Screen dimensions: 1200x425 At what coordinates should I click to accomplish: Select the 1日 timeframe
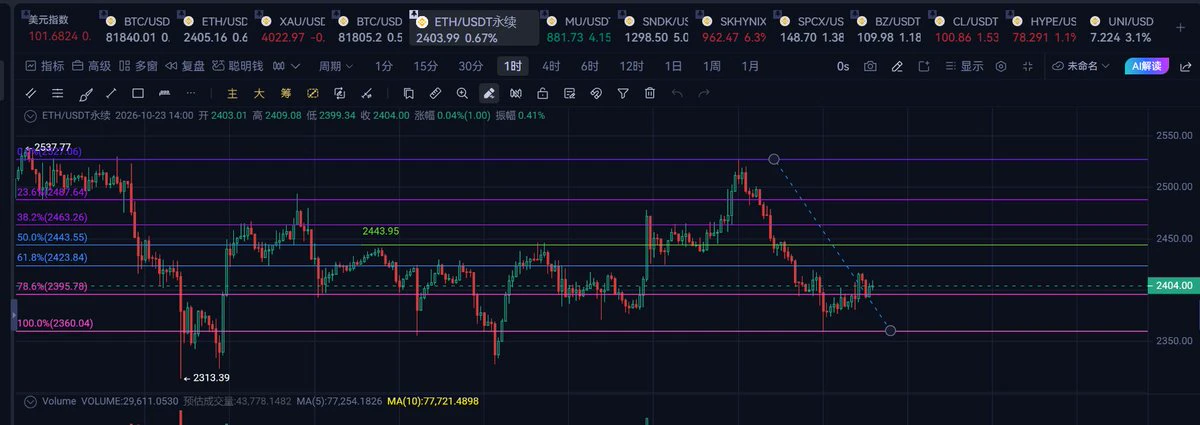(673, 66)
